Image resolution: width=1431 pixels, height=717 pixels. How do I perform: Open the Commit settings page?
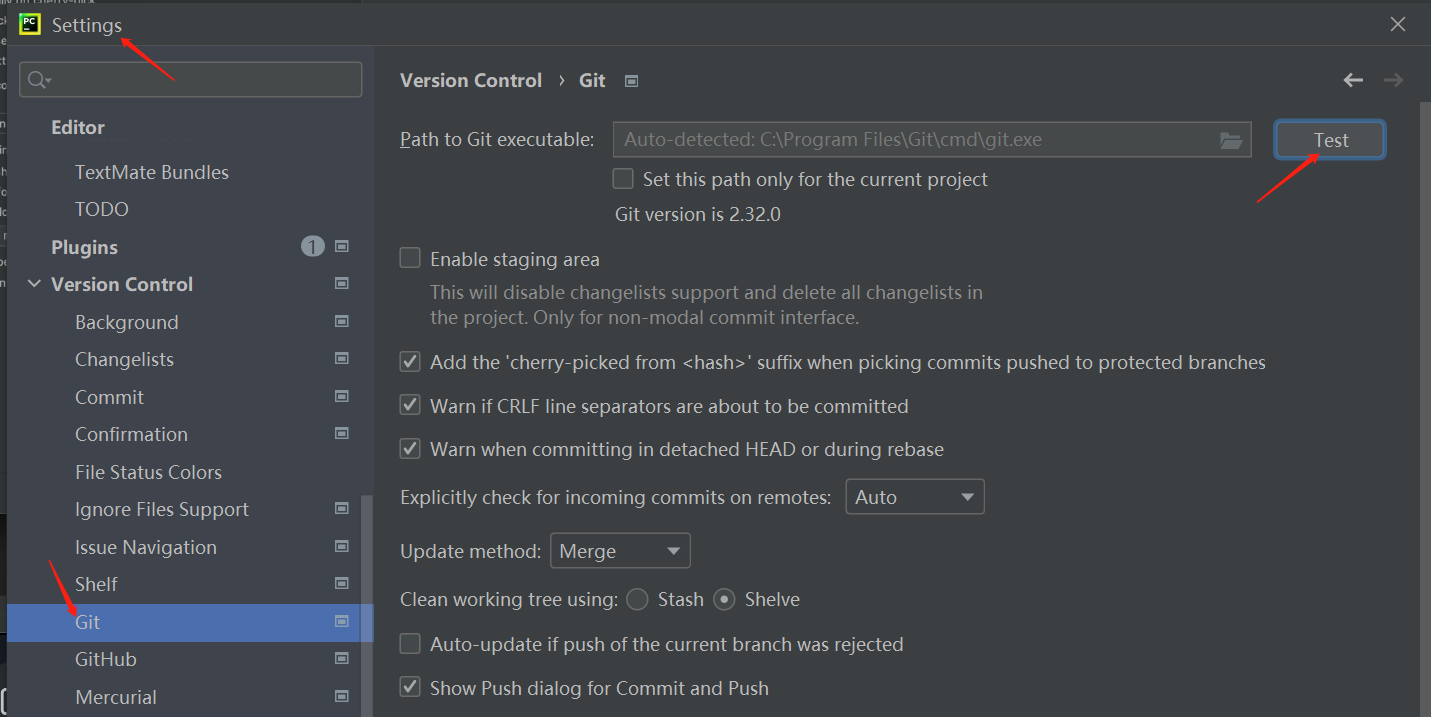(x=109, y=397)
